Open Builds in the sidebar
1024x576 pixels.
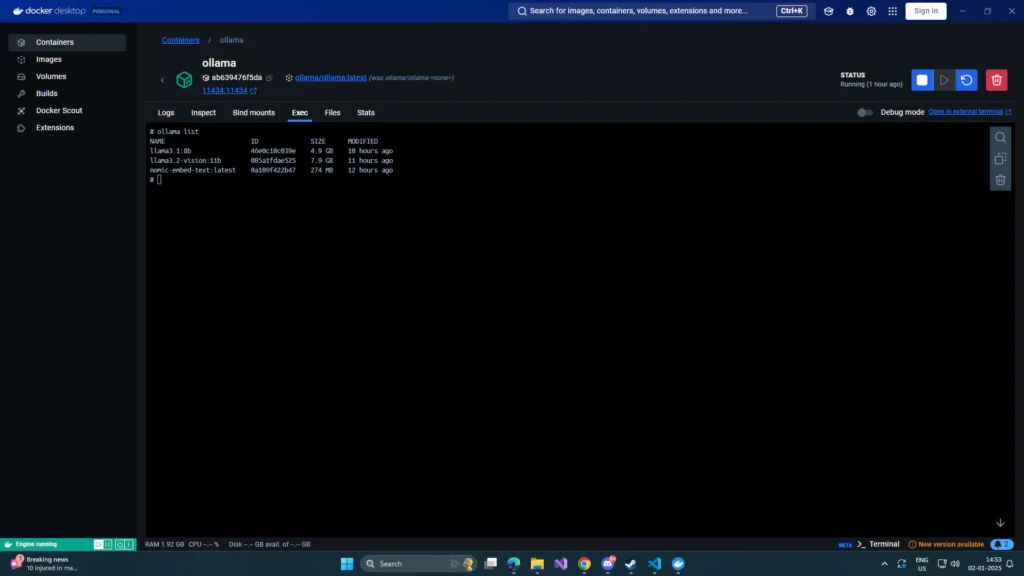click(67, 93)
